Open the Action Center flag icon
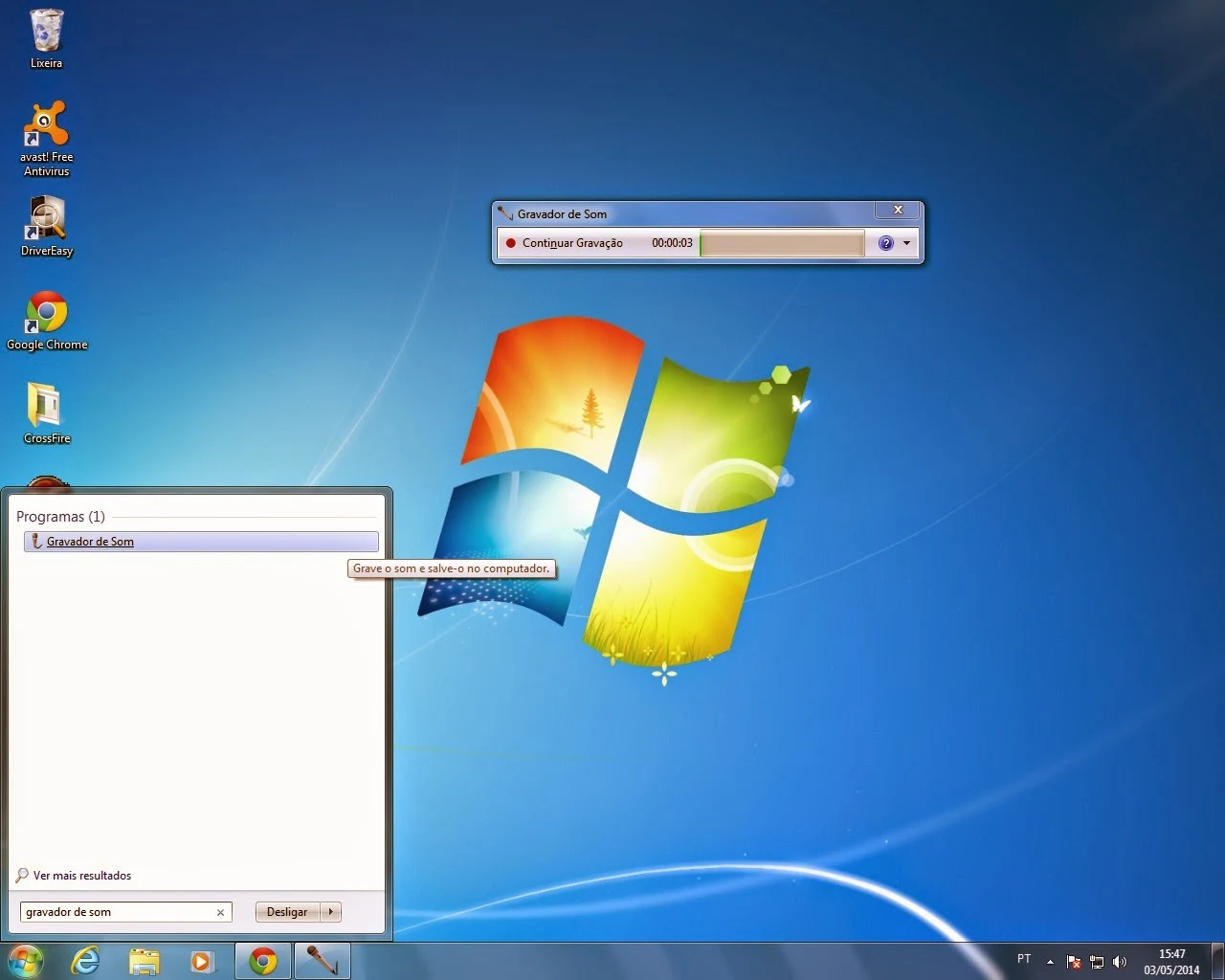Image resolution: width=1225 pixels, height=980 pixels. (x=1074, y=962)
